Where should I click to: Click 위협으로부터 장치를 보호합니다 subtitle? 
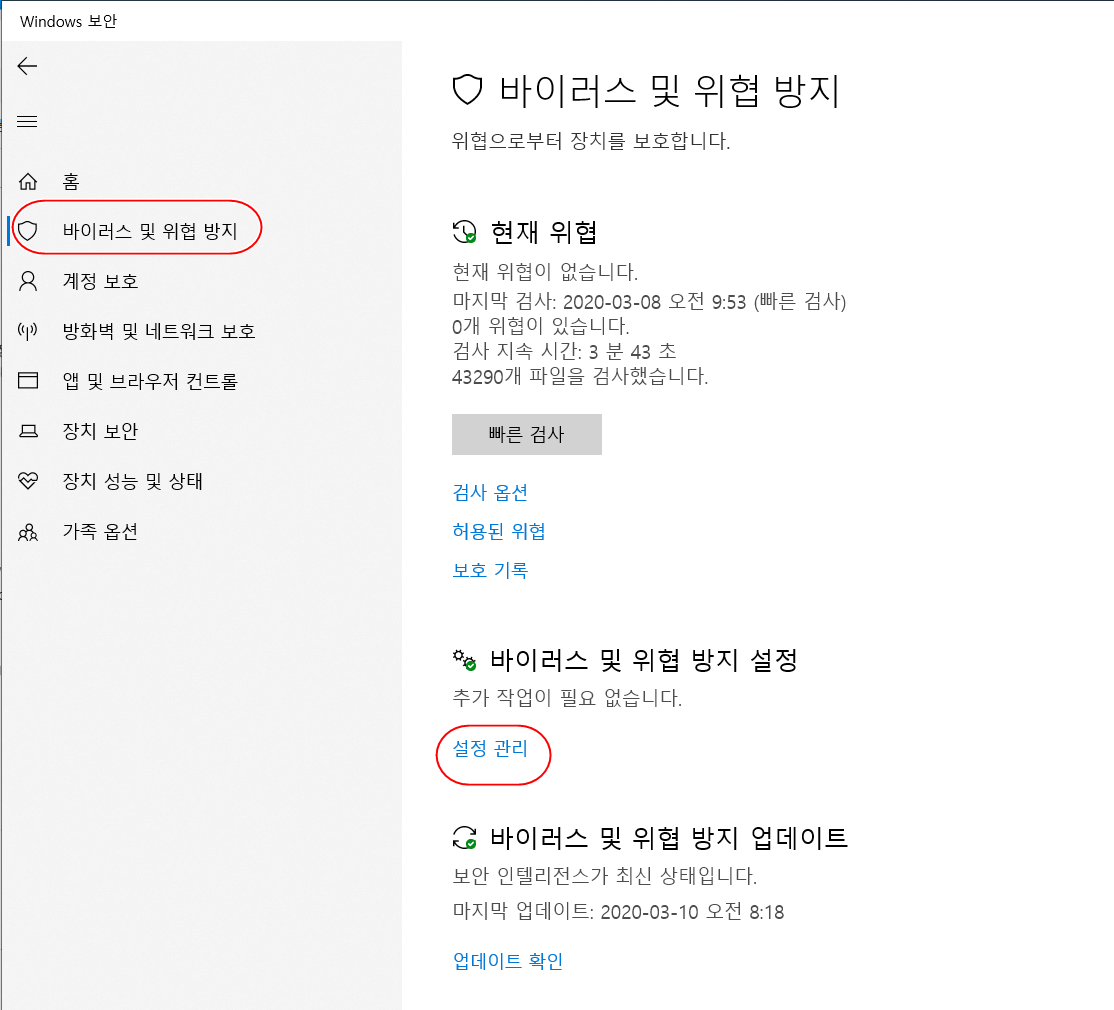point(591,141)
